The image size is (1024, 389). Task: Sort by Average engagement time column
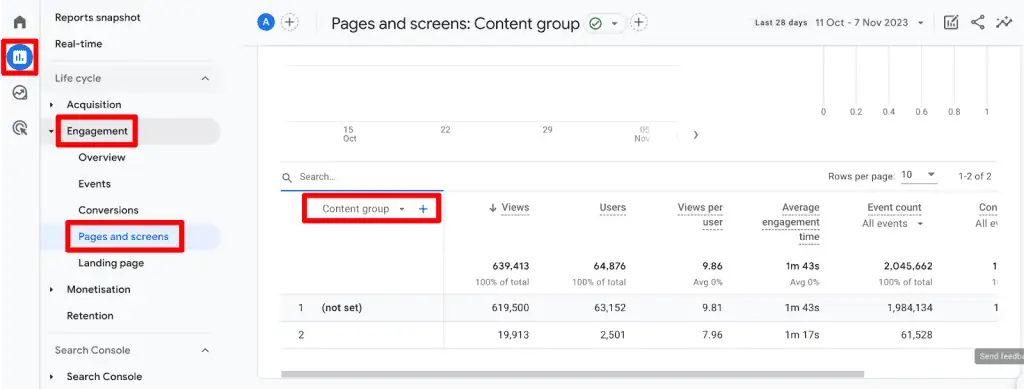(790, 222)
